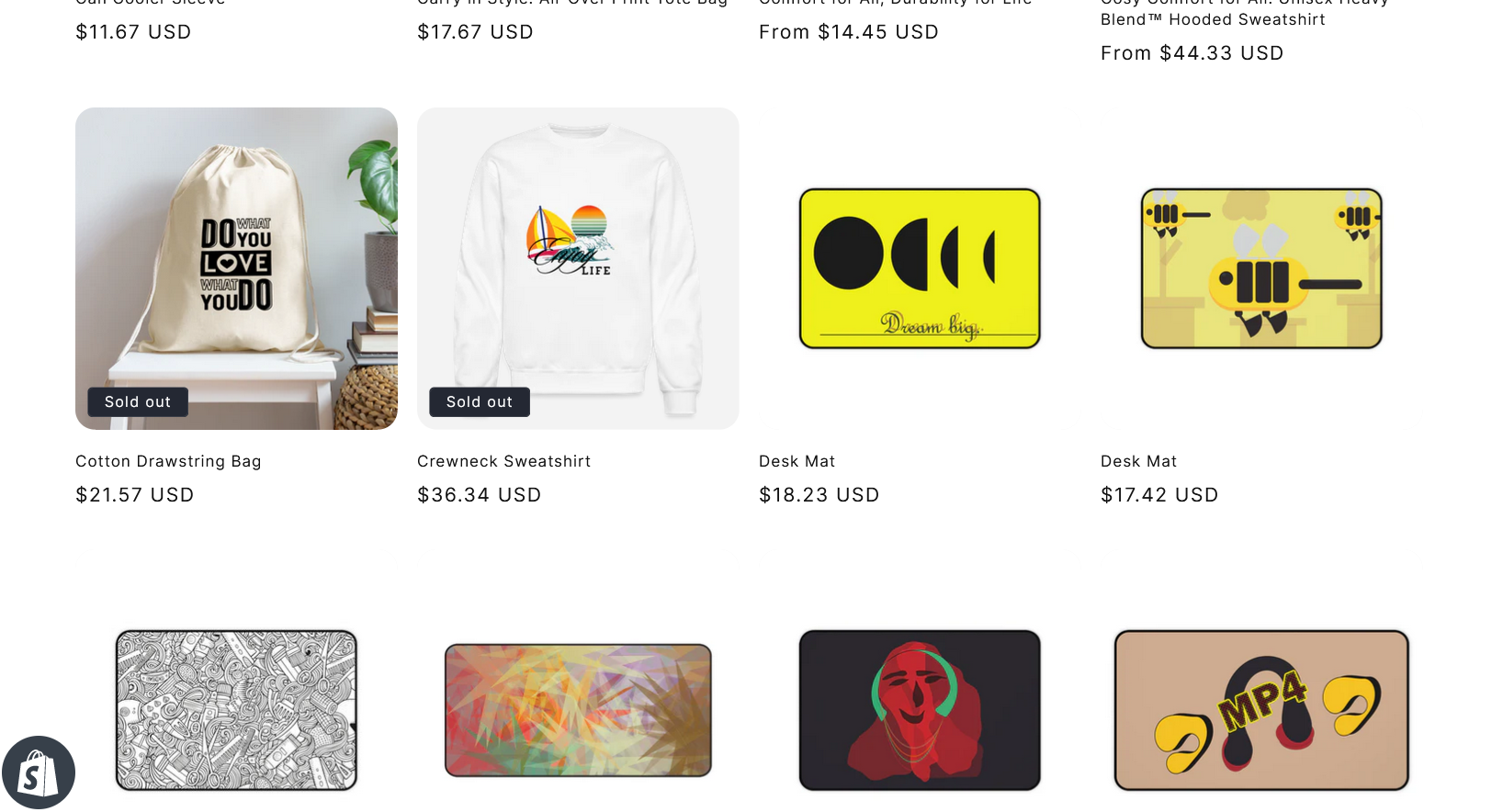Open the black and white doodle desk mat

236,710
